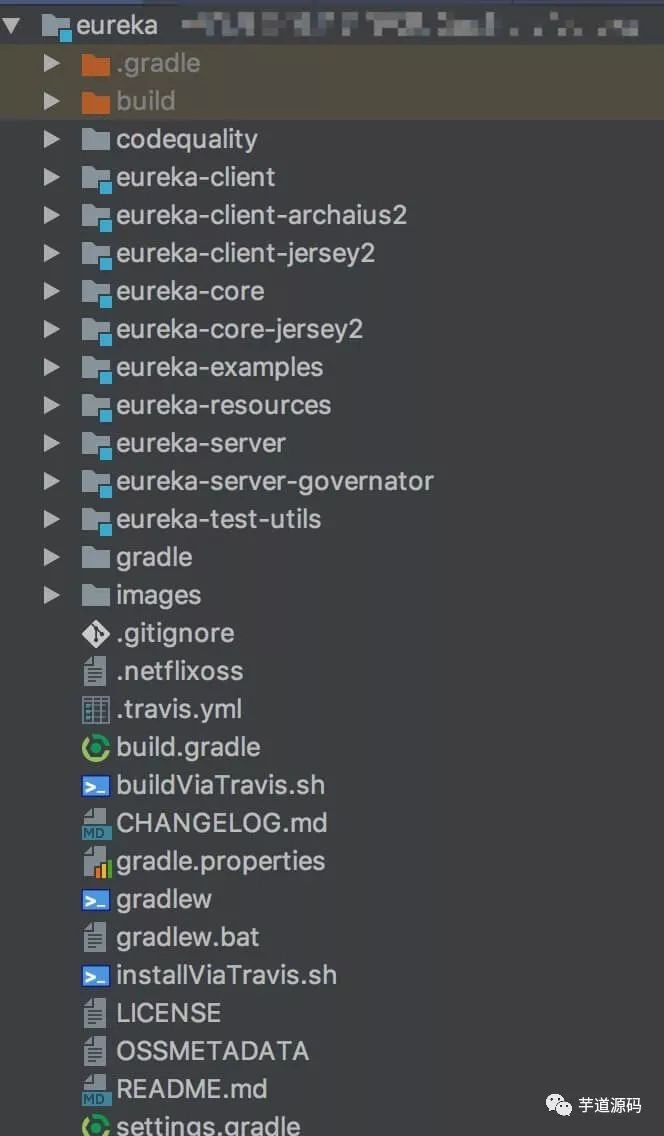The width and height of the screenshot is (664, 1136).
Task: Click the orange build folder icon
Action: tap(96, 102)
